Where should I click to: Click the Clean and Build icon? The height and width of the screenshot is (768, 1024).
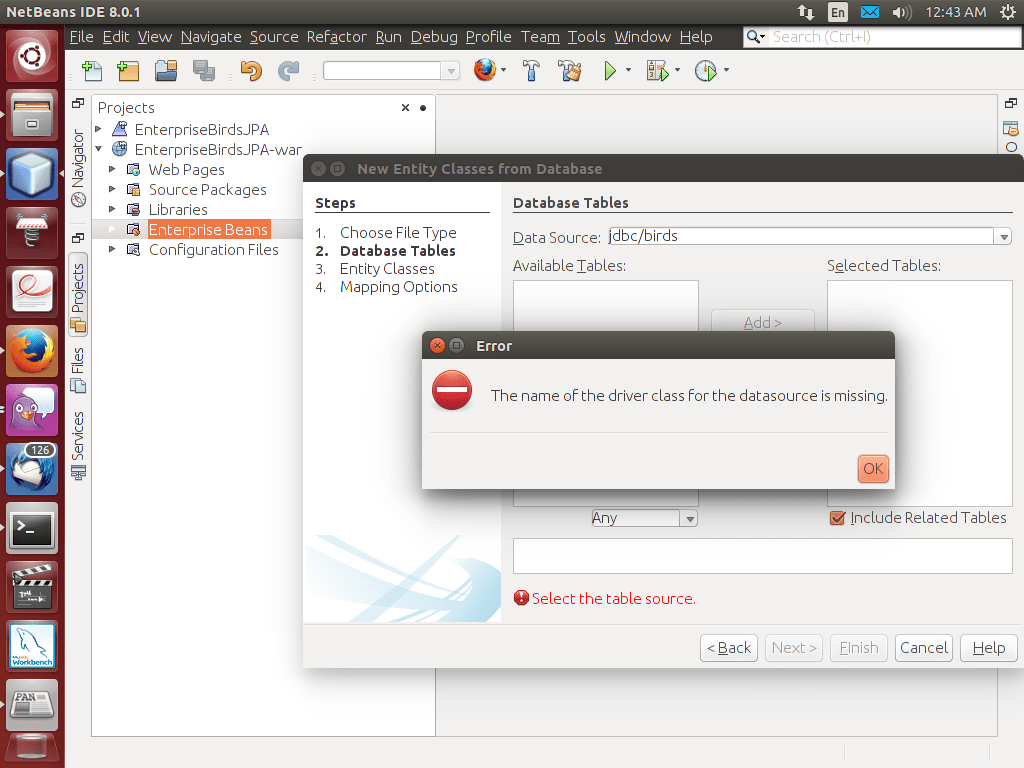pyautogui.click(x=569, y=71)
